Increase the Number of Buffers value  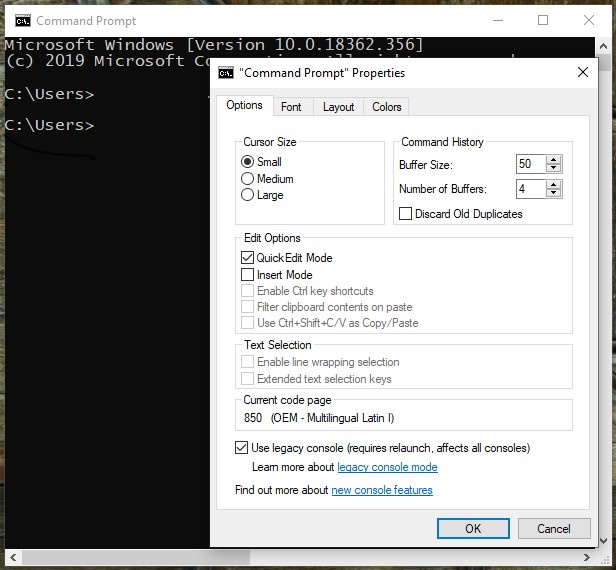point(554,185)
